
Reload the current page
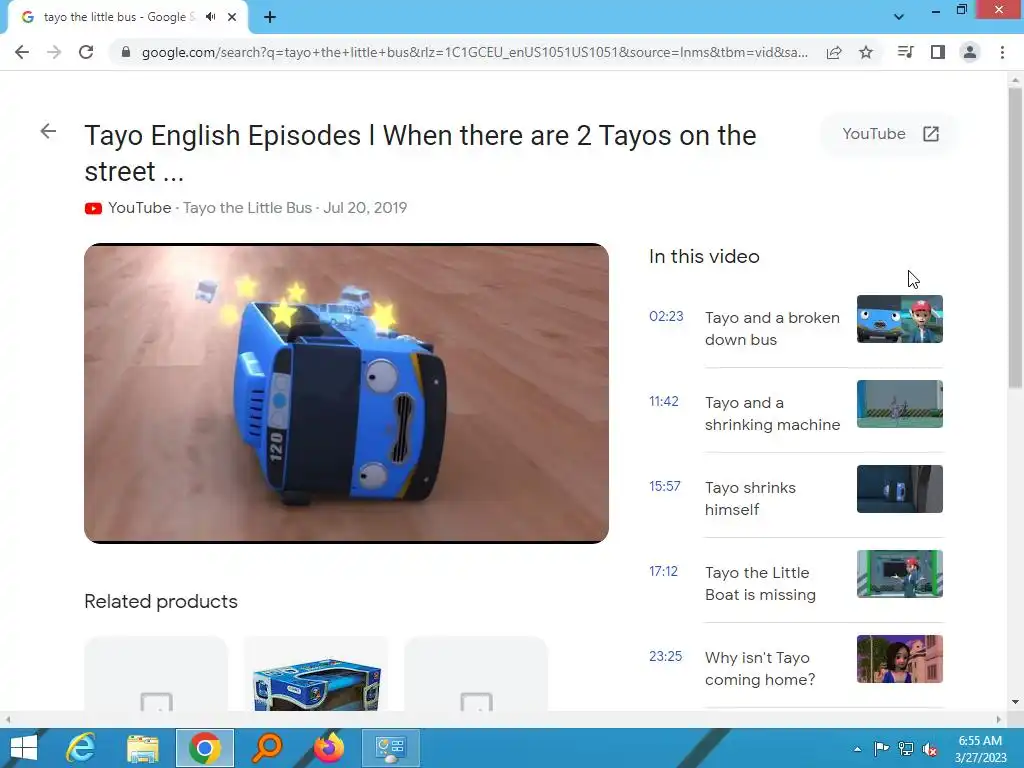[x=86, y=52]
